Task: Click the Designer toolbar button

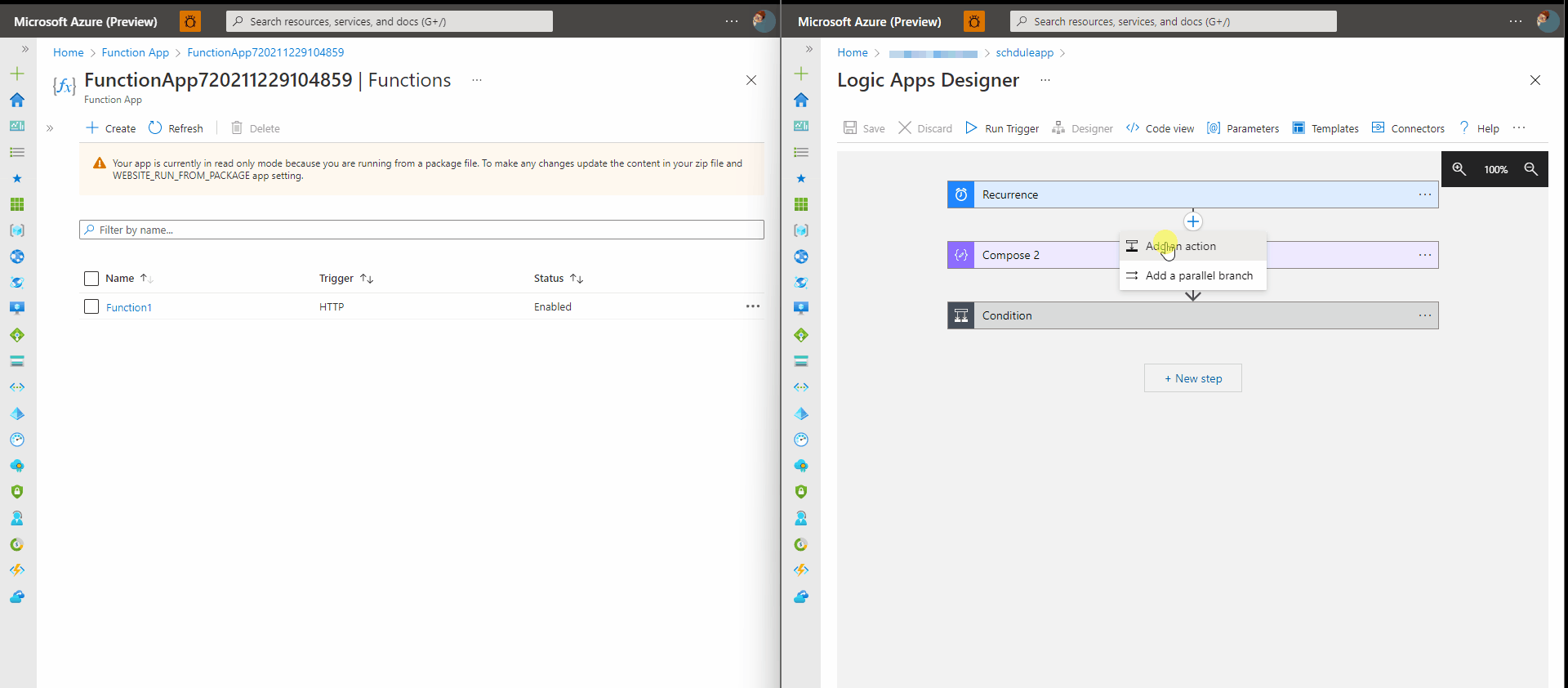Action: pos(1082,128)
